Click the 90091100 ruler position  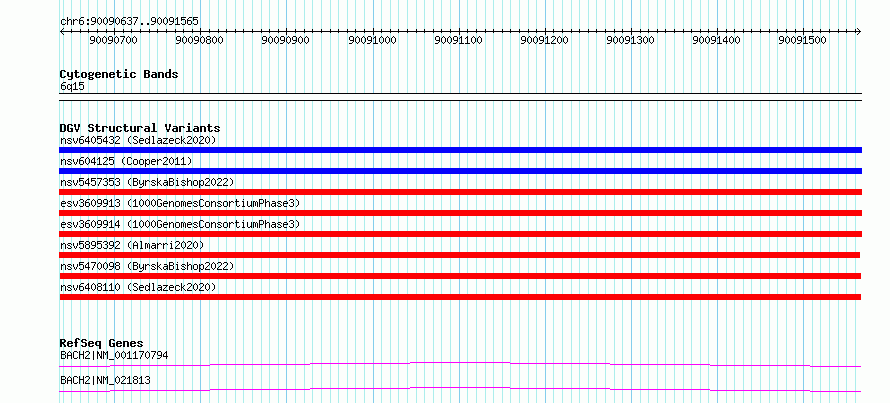coord(458,40)
